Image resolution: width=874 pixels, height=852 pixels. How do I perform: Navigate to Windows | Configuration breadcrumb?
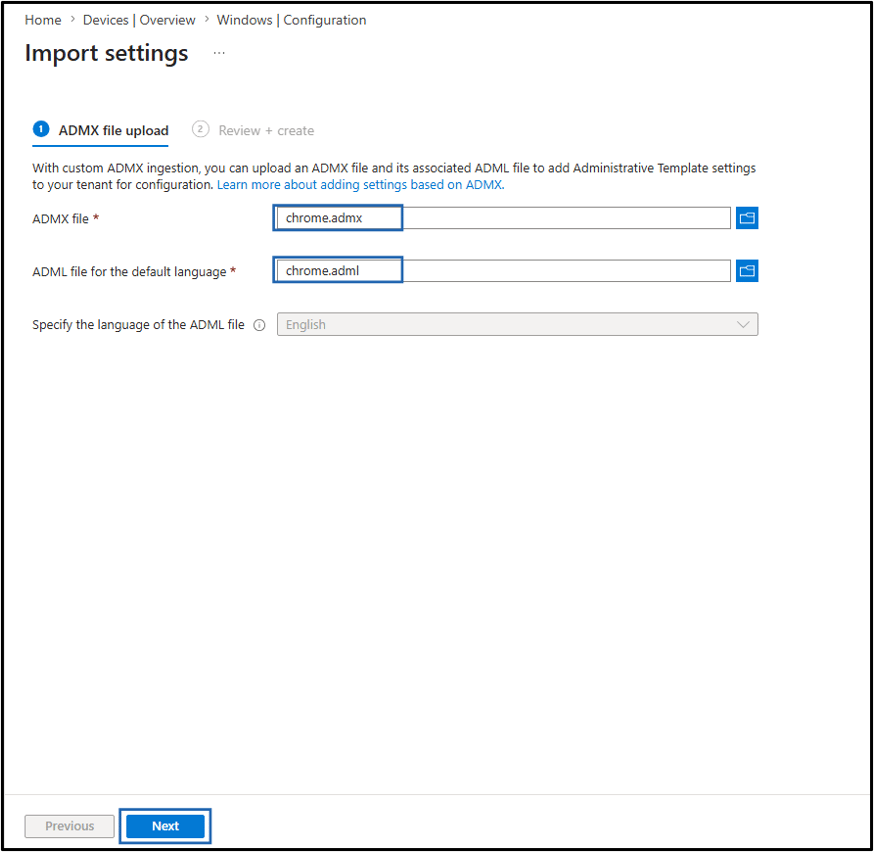(291, 20)
